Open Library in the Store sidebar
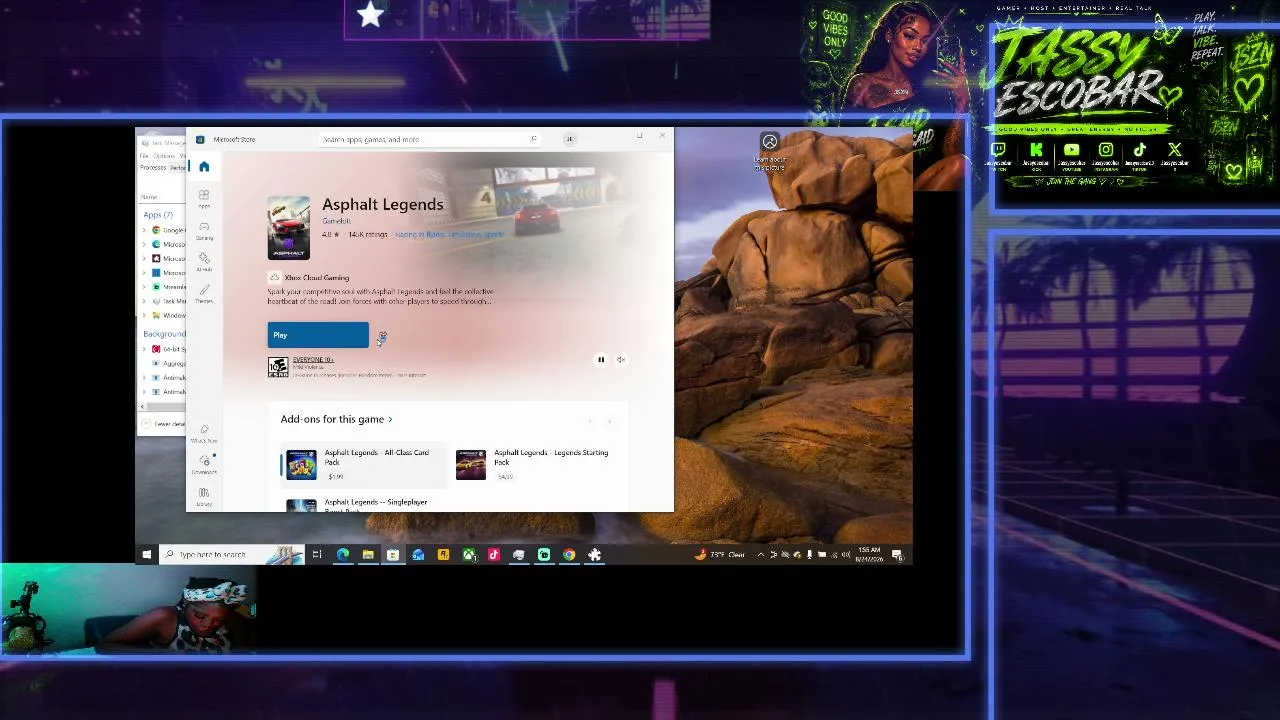1280x720 pixels. tap(204, 496)
